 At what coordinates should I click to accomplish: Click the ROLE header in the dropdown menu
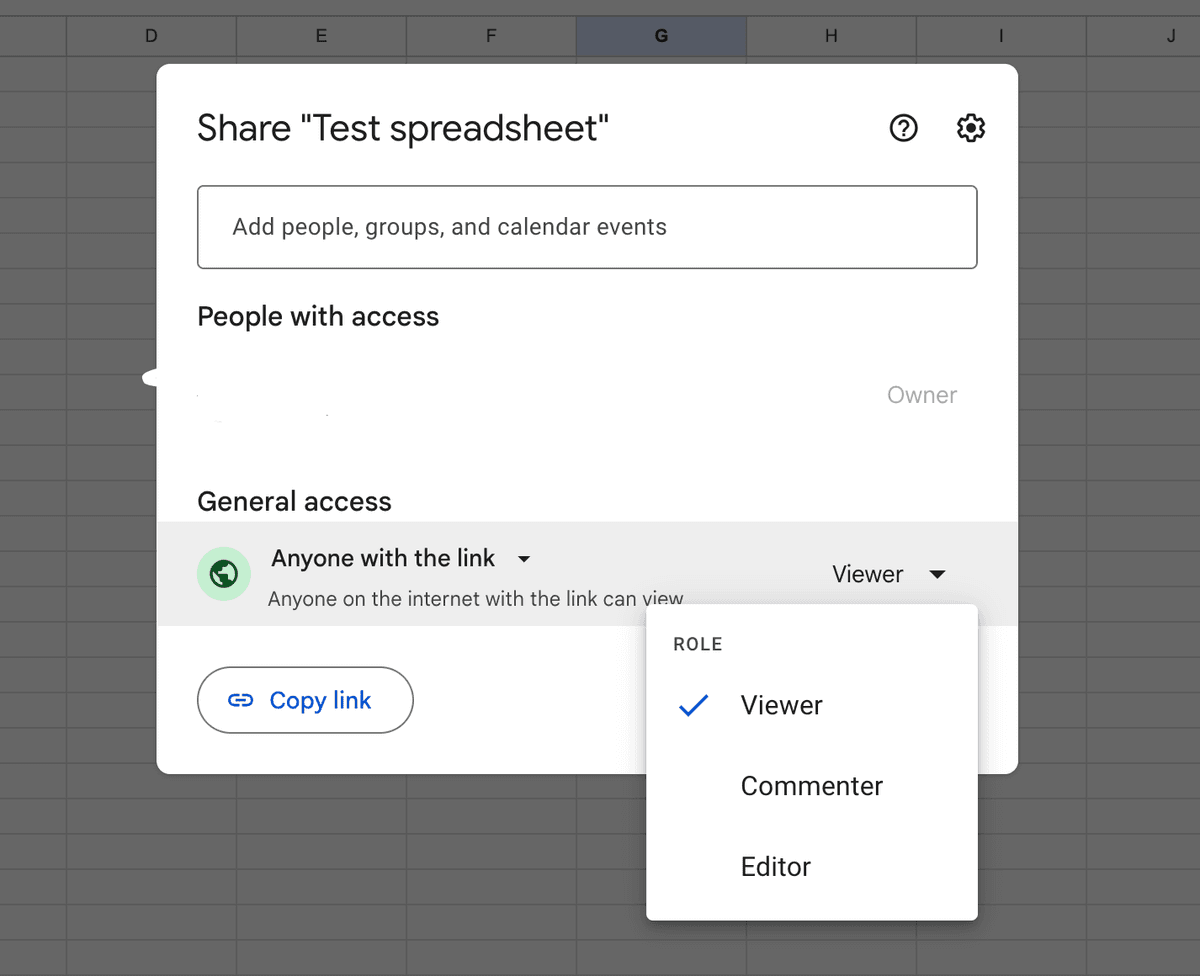click(x=697, y=644)
